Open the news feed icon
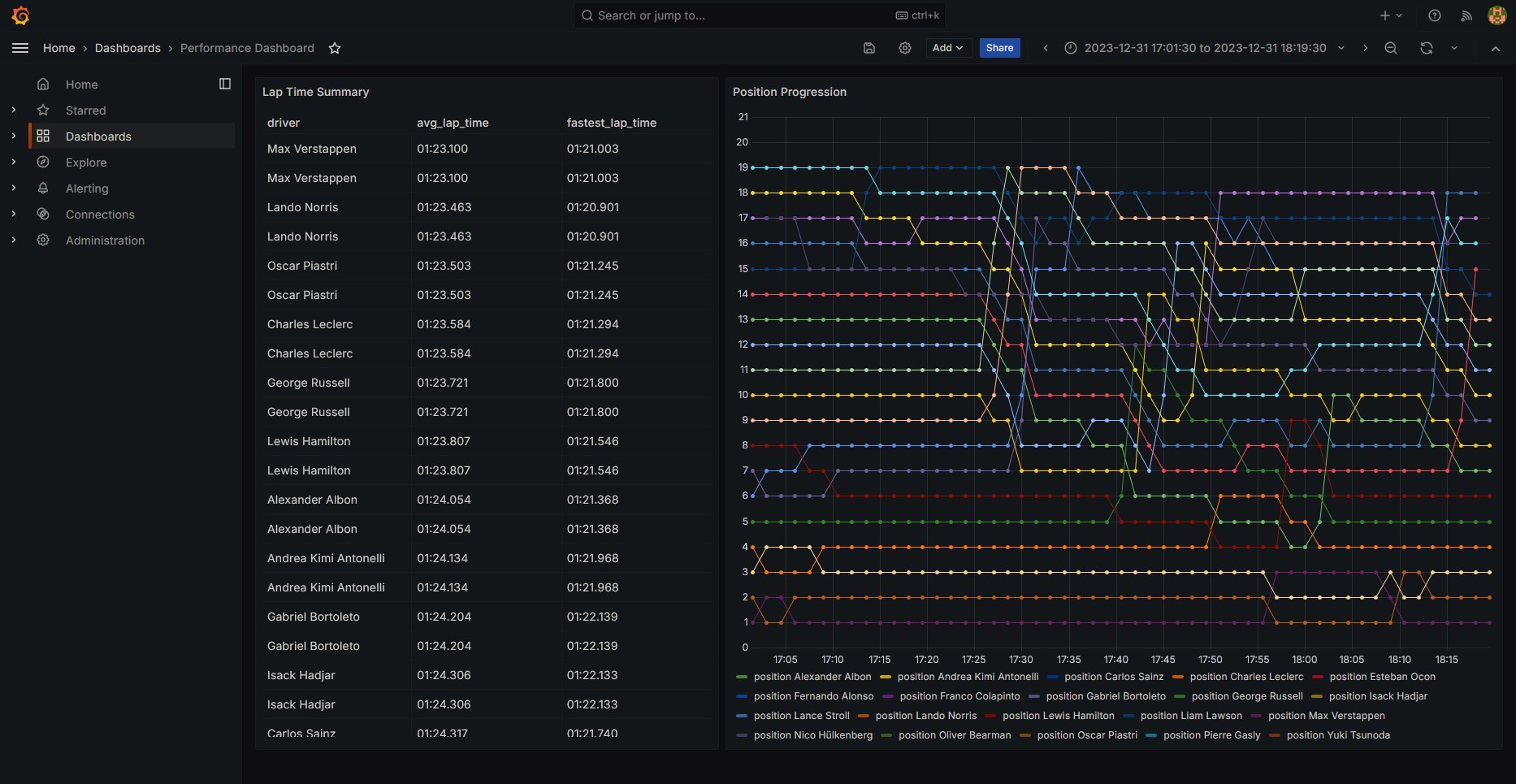Viewport: 1516px width, 784px height. [x=1465, y=15]
